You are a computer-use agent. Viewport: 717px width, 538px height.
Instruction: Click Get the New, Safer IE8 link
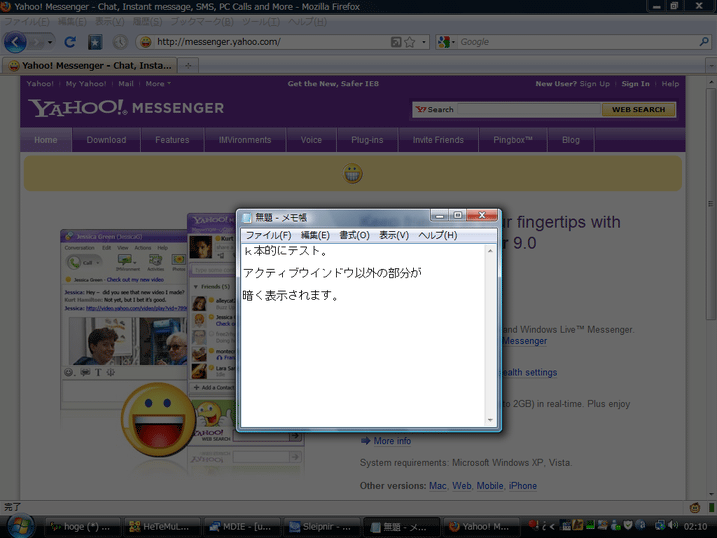pyautogui.click(x=333, y=84)
